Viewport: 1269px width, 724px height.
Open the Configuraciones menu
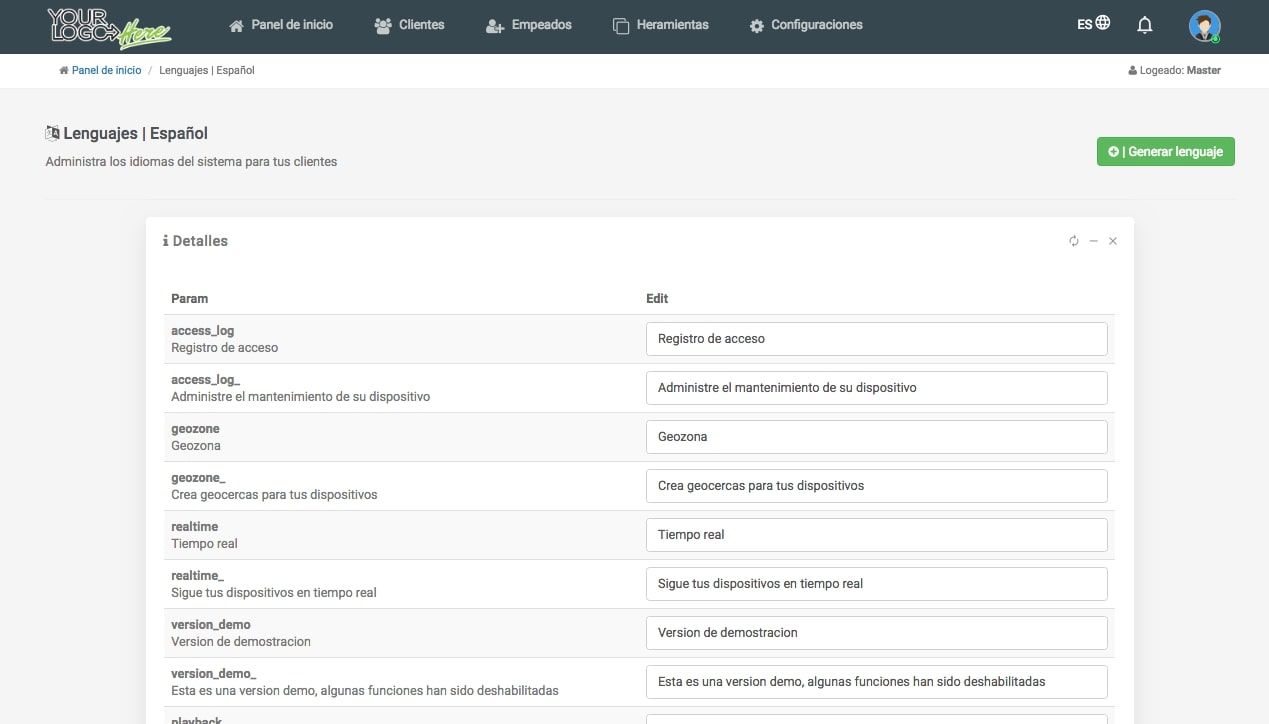(x=806, y=25)
